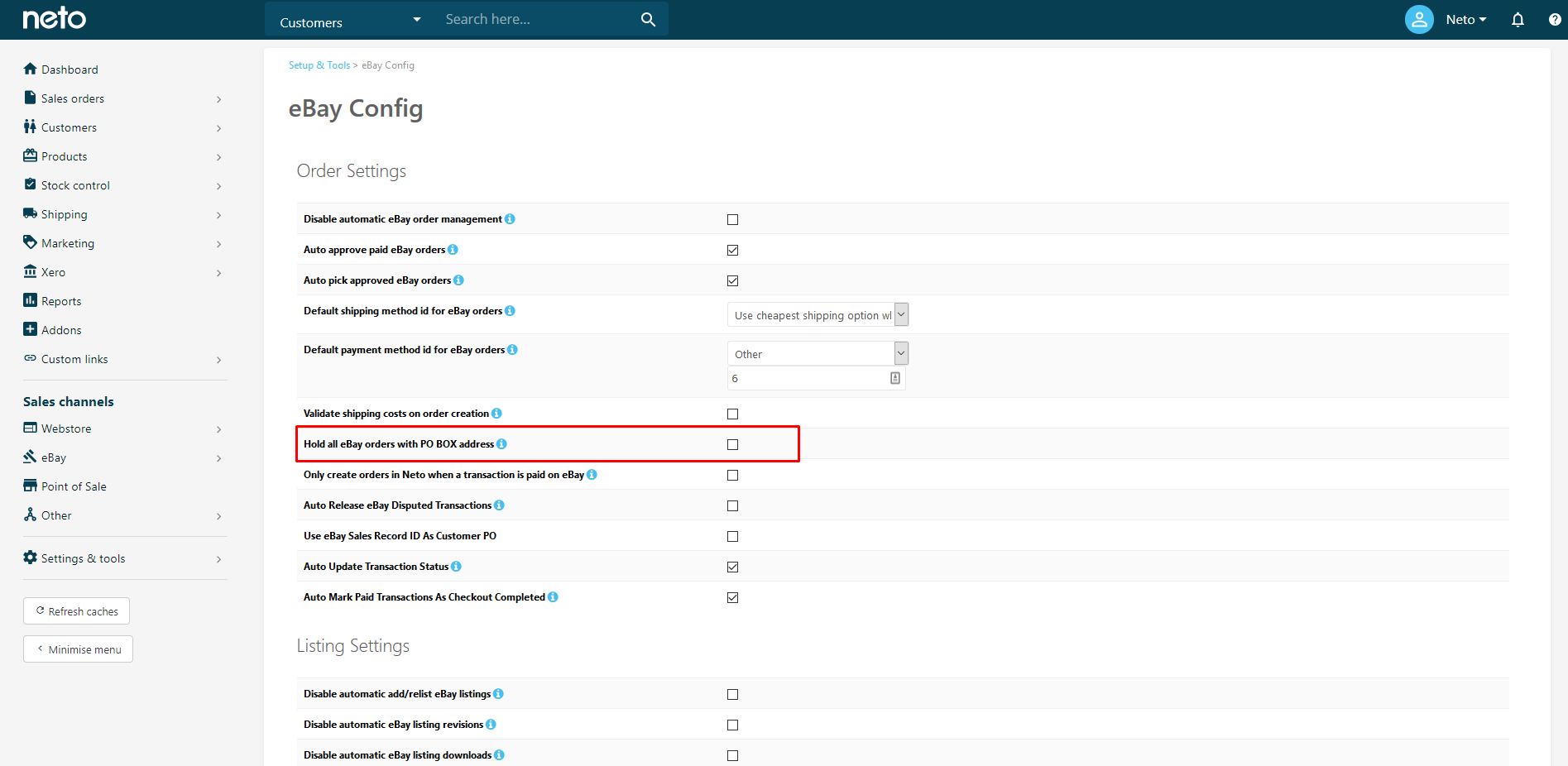Check Only create orders when paid on eBay
This screenshot has width=1568, height=766.
click(x=732, y=475)
